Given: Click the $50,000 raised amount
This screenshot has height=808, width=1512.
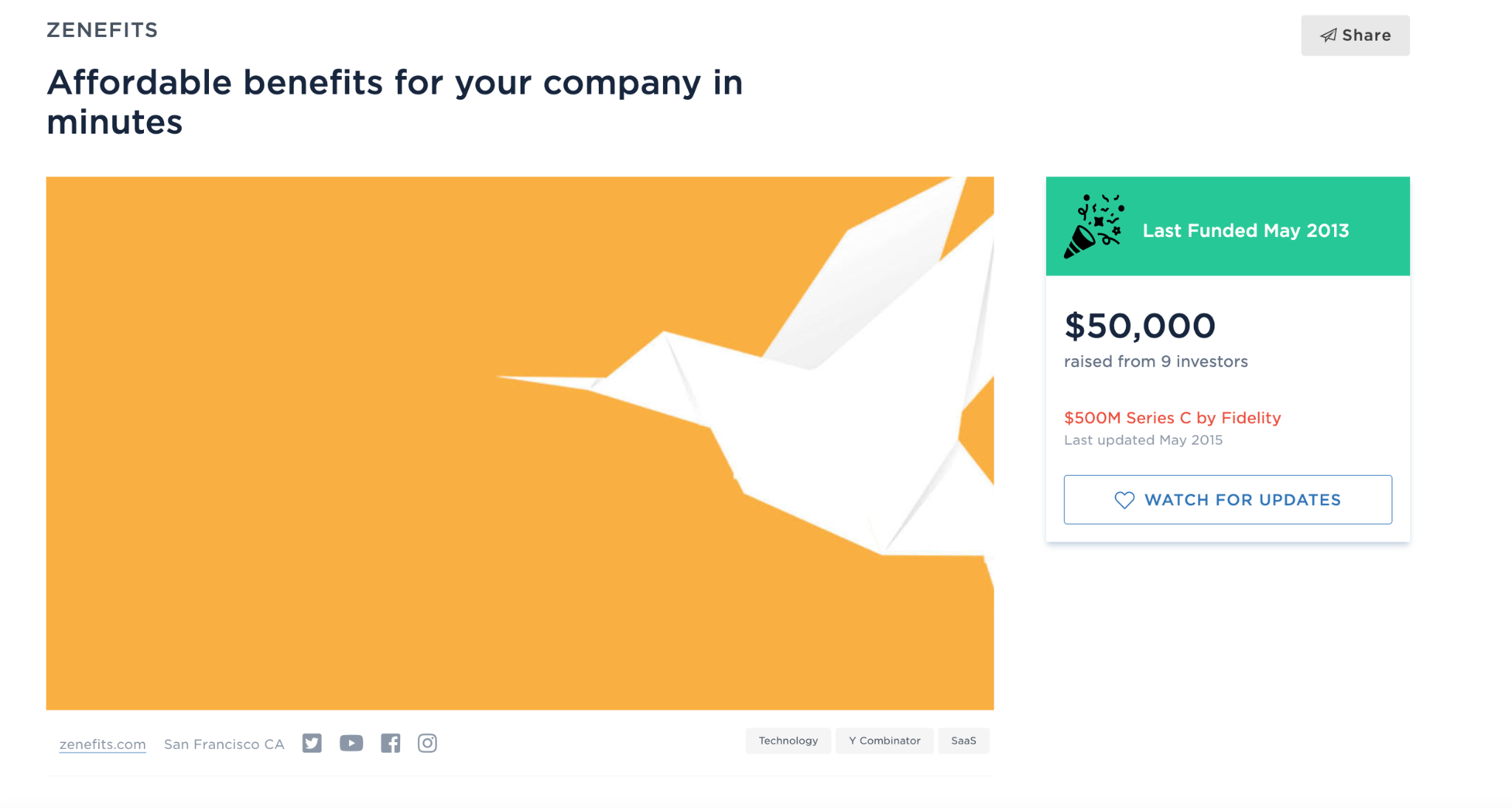Looking at the screenshot, I should pos(1140,326).
